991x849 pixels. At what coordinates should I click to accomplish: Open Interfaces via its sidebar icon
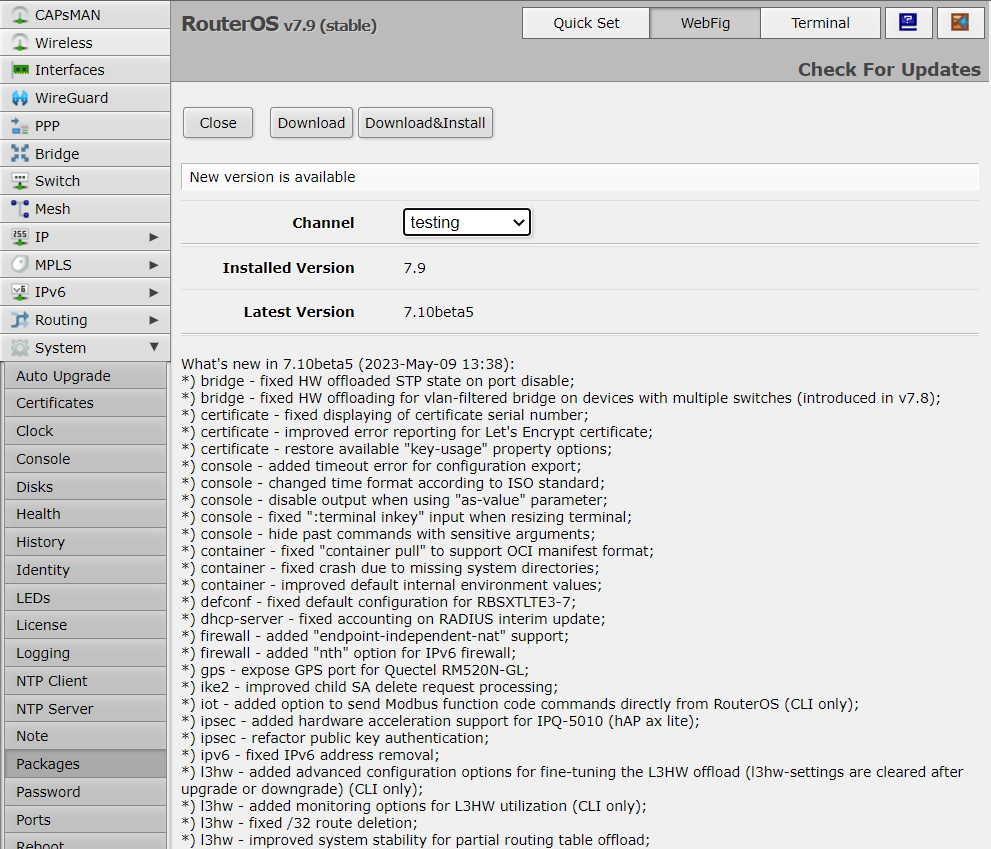pyautogui.click(x=19, y=70)
